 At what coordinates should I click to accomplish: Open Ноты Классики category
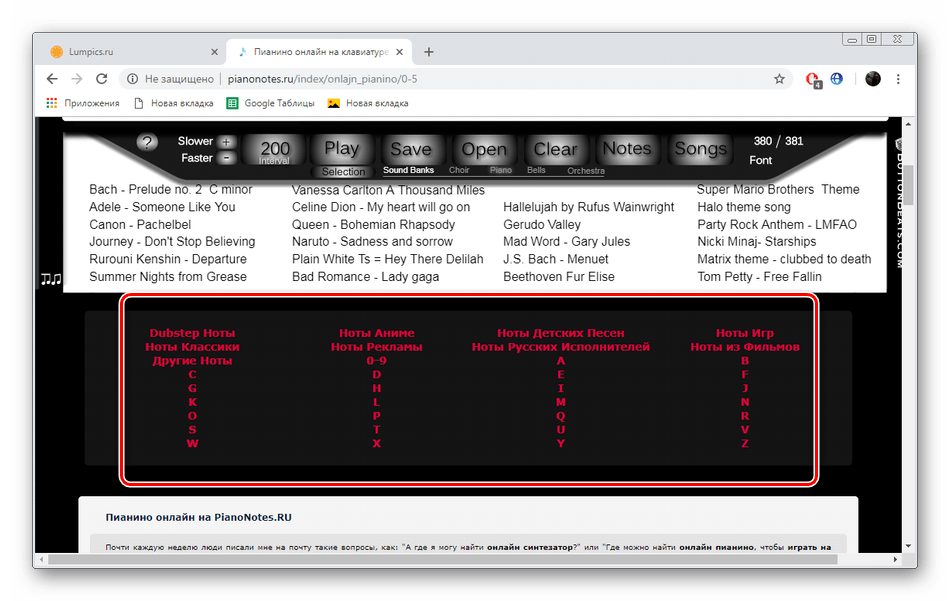point(192,347)
